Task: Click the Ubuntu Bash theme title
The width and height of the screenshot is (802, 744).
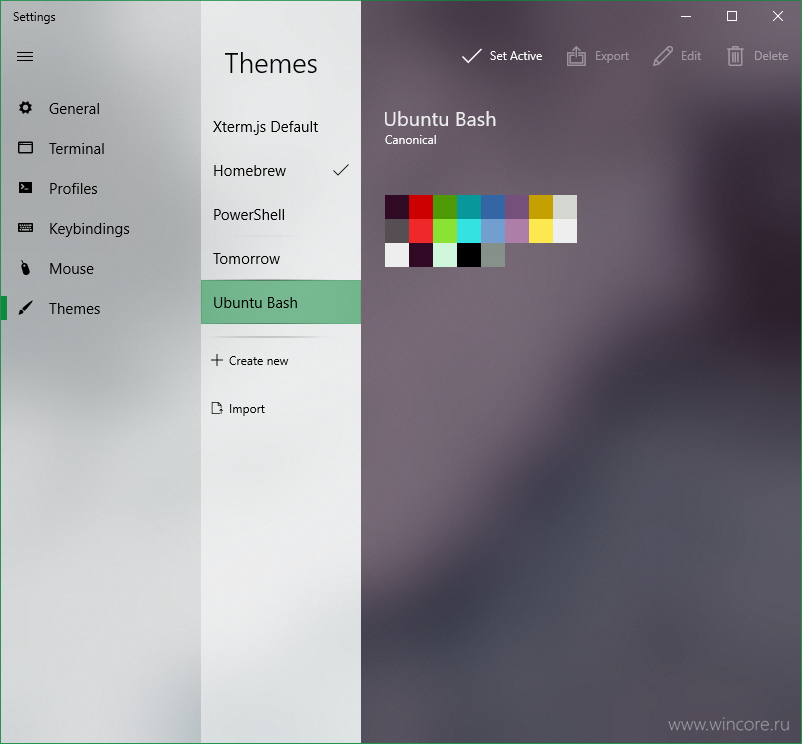Action: pyautogui.click(x=440, y=119)
